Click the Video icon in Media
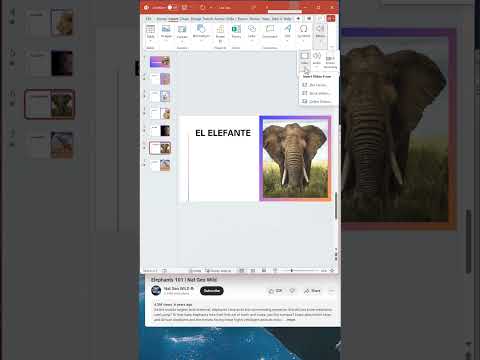 pos(305,58)
